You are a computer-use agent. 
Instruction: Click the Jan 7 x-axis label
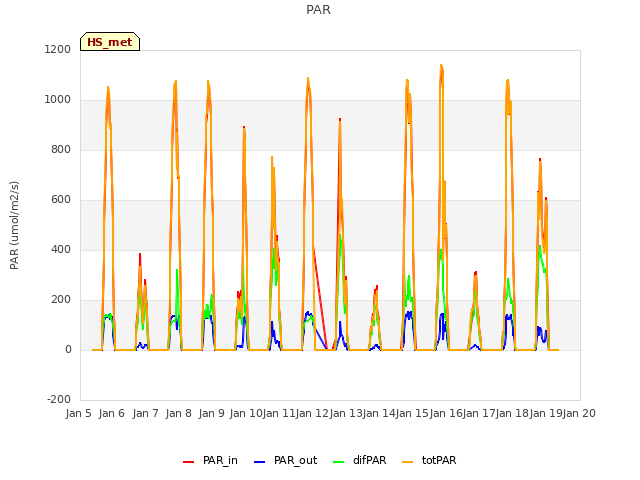[145, 413]
